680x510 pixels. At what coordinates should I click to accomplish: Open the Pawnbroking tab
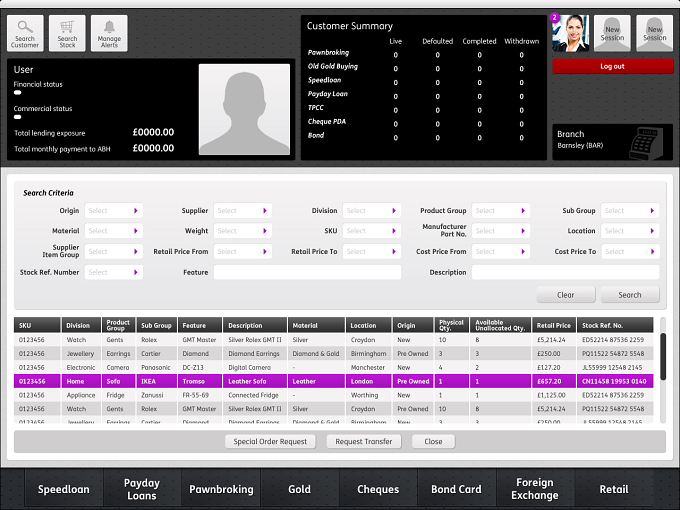221,489
